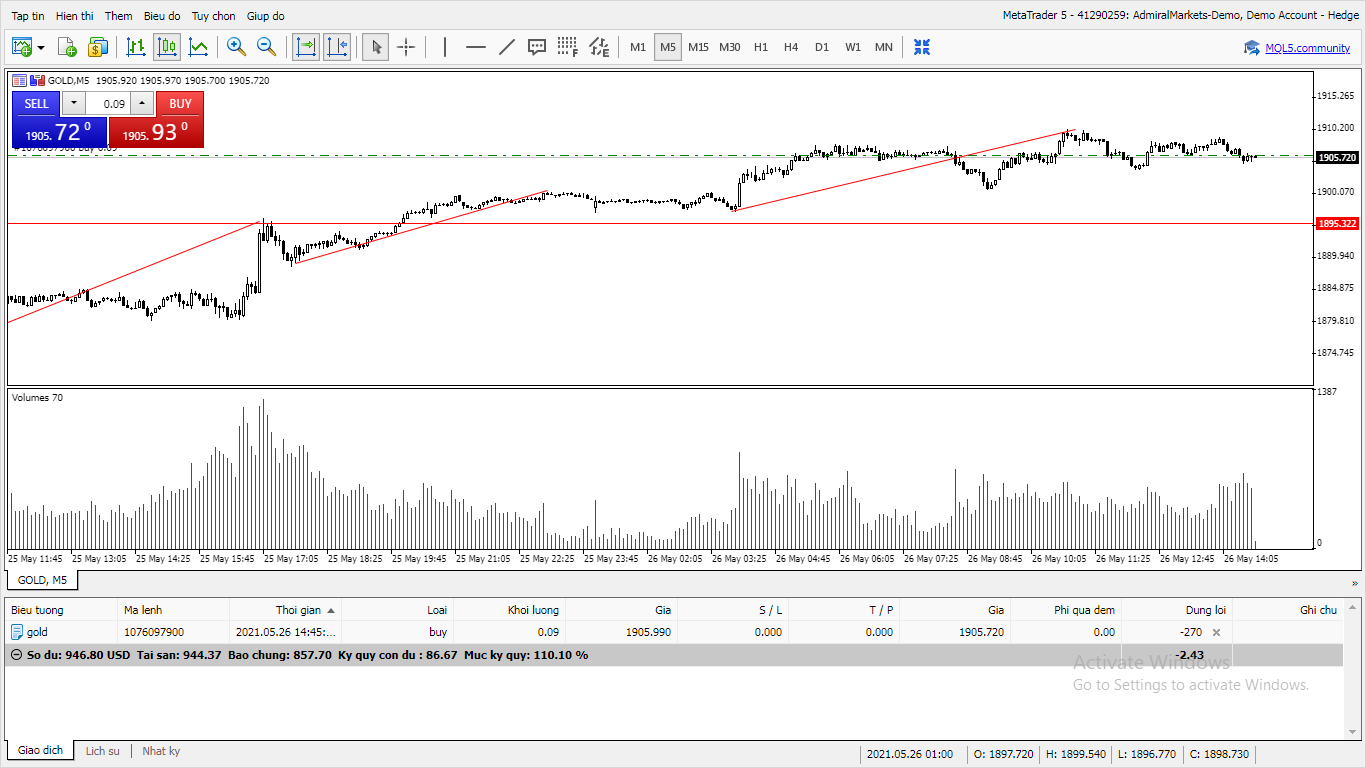Open the Giup do menu
Image resolution: width=1366 pixels, height=768 pixels.
[266, 16]
